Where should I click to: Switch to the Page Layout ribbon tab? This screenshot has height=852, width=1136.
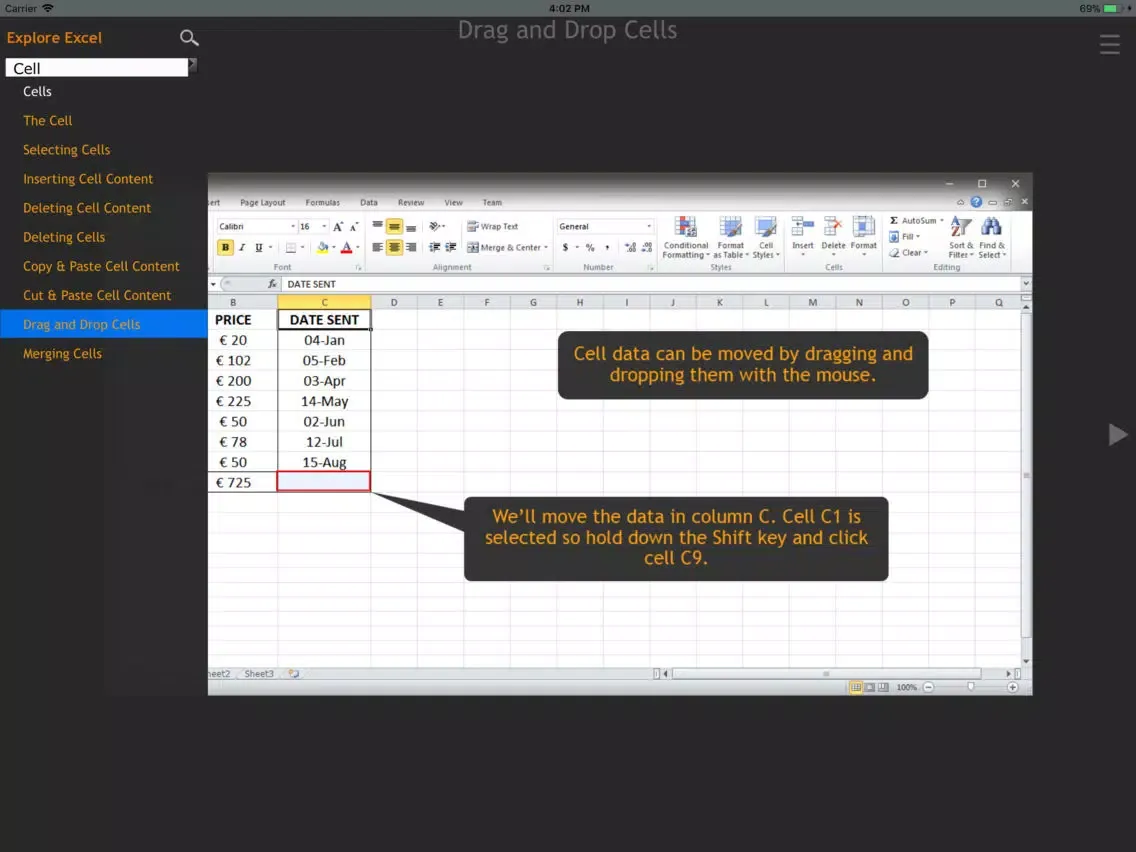(262, 203)
